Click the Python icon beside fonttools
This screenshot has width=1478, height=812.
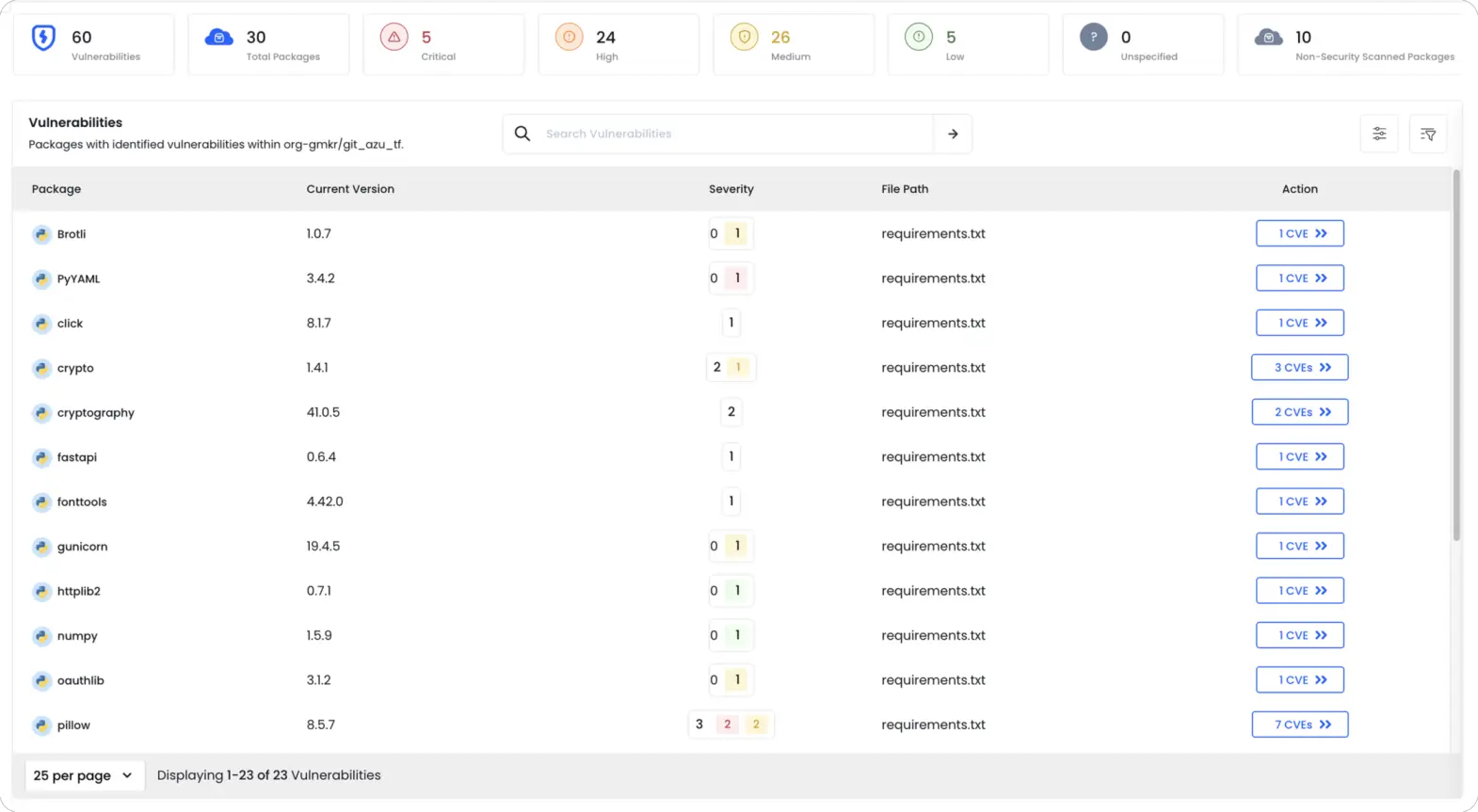(x=41, y=502)
